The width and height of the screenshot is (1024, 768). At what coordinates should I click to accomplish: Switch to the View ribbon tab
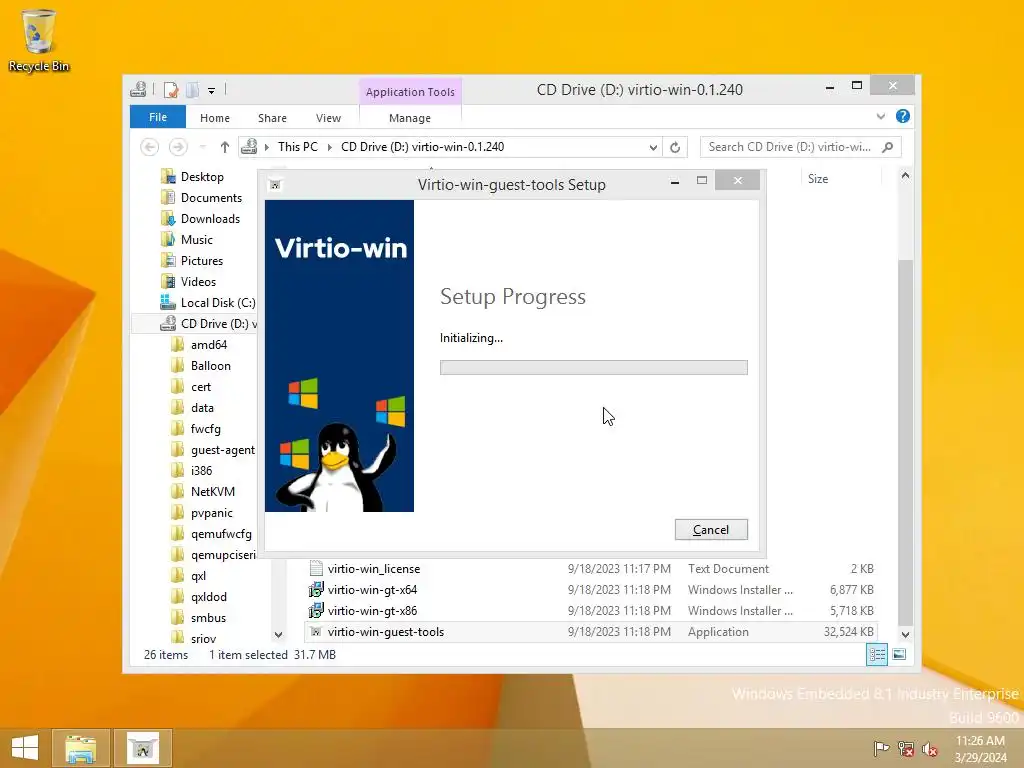pos(328,118)
